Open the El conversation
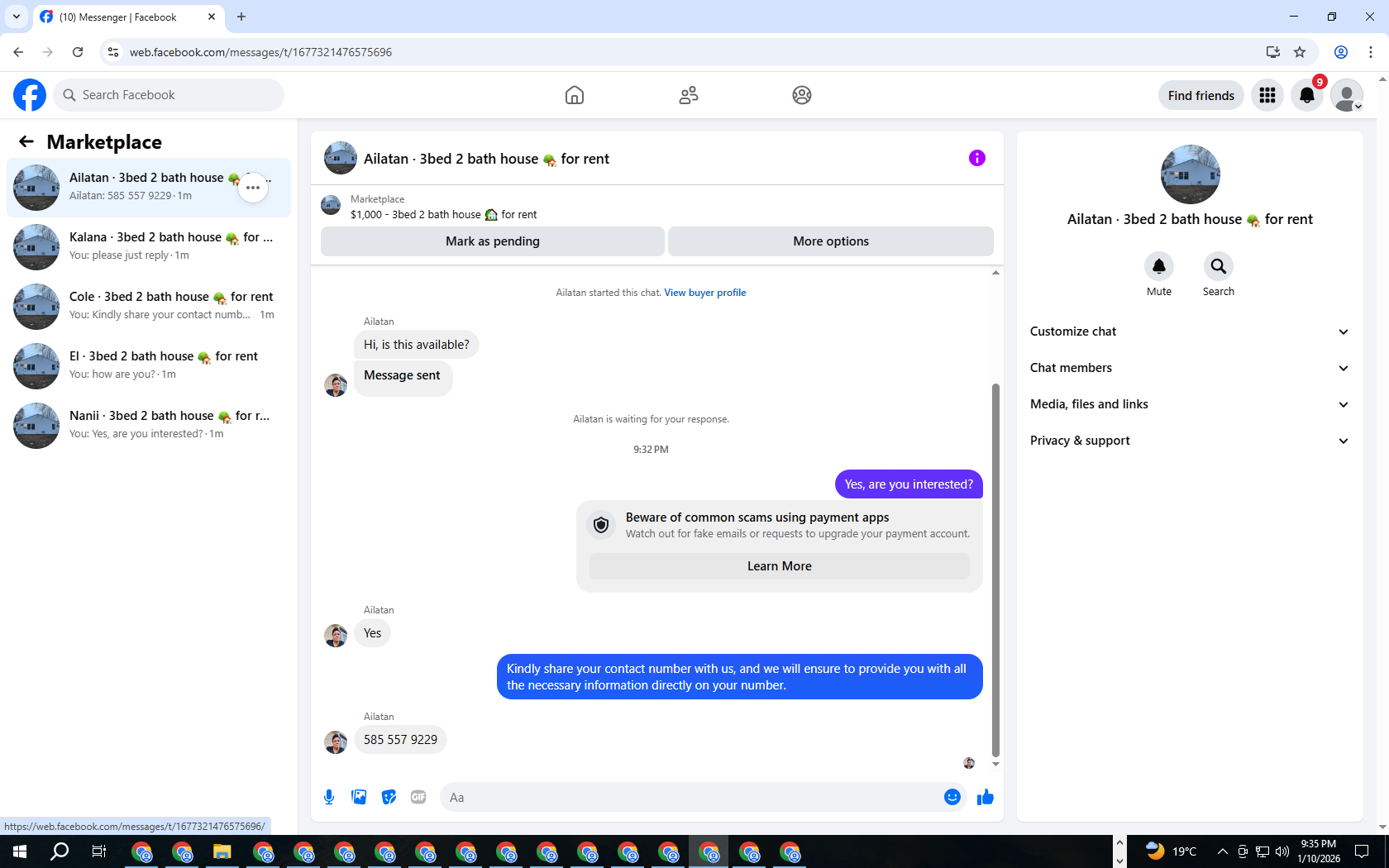The height and width of the screenshot is (868, 1389). 149,366
